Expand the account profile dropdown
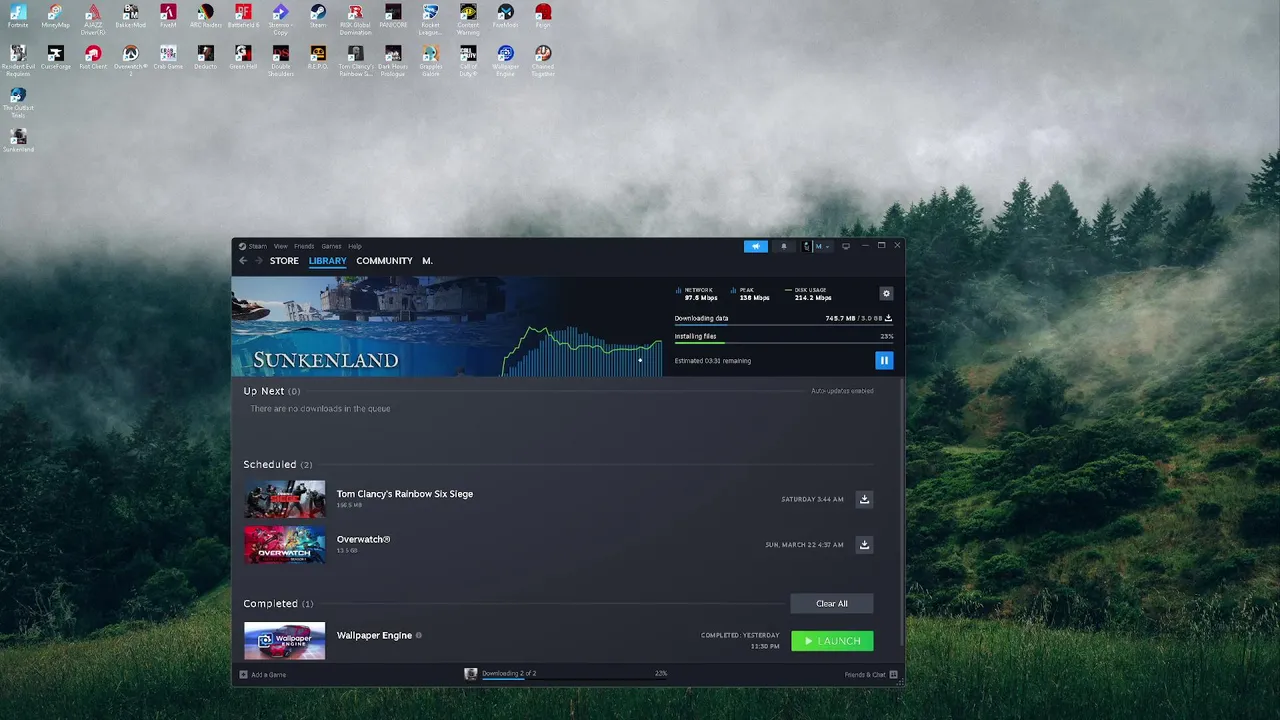1280x720 pixels. coord(818,246)
